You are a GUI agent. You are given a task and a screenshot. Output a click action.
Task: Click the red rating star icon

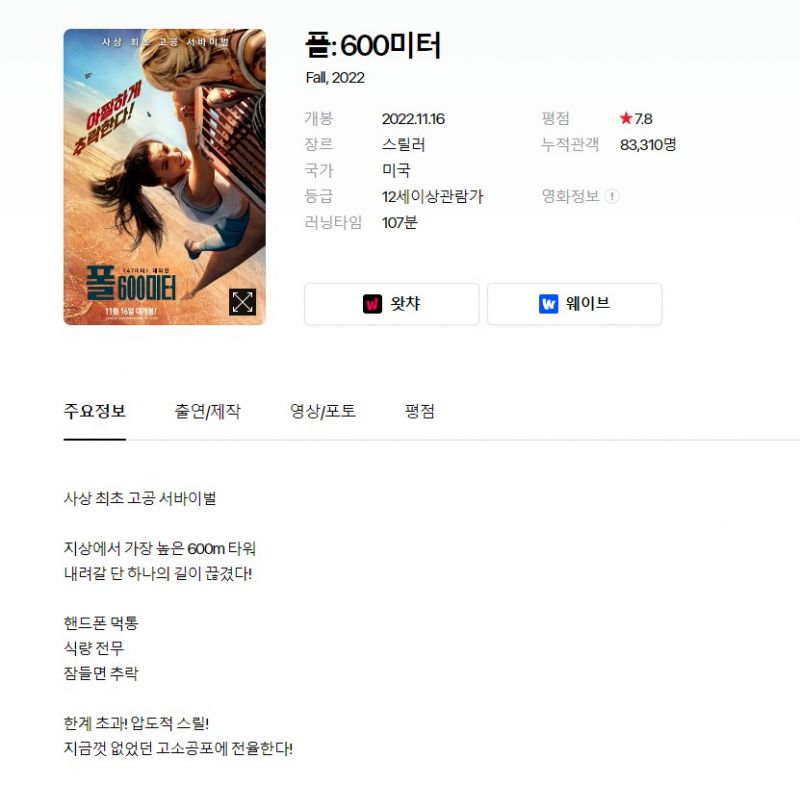pos(626,118)
